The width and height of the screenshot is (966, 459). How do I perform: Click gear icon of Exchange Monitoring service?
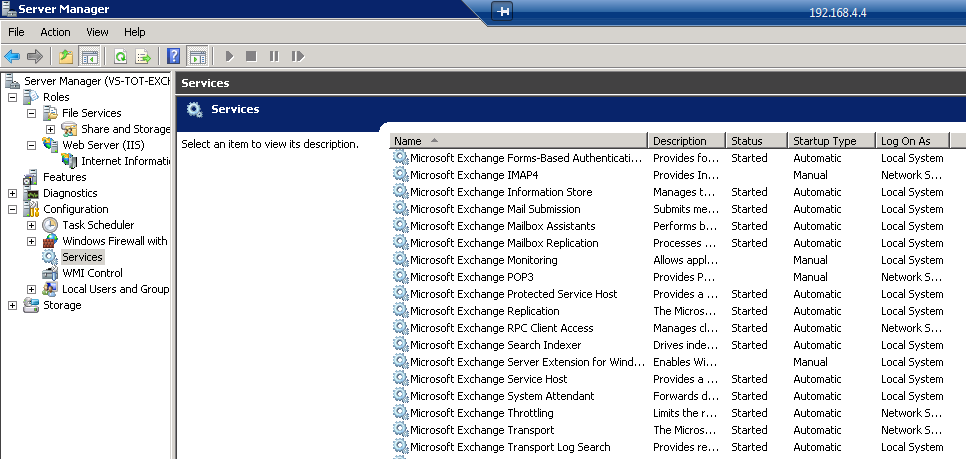[x=400, y=259]
